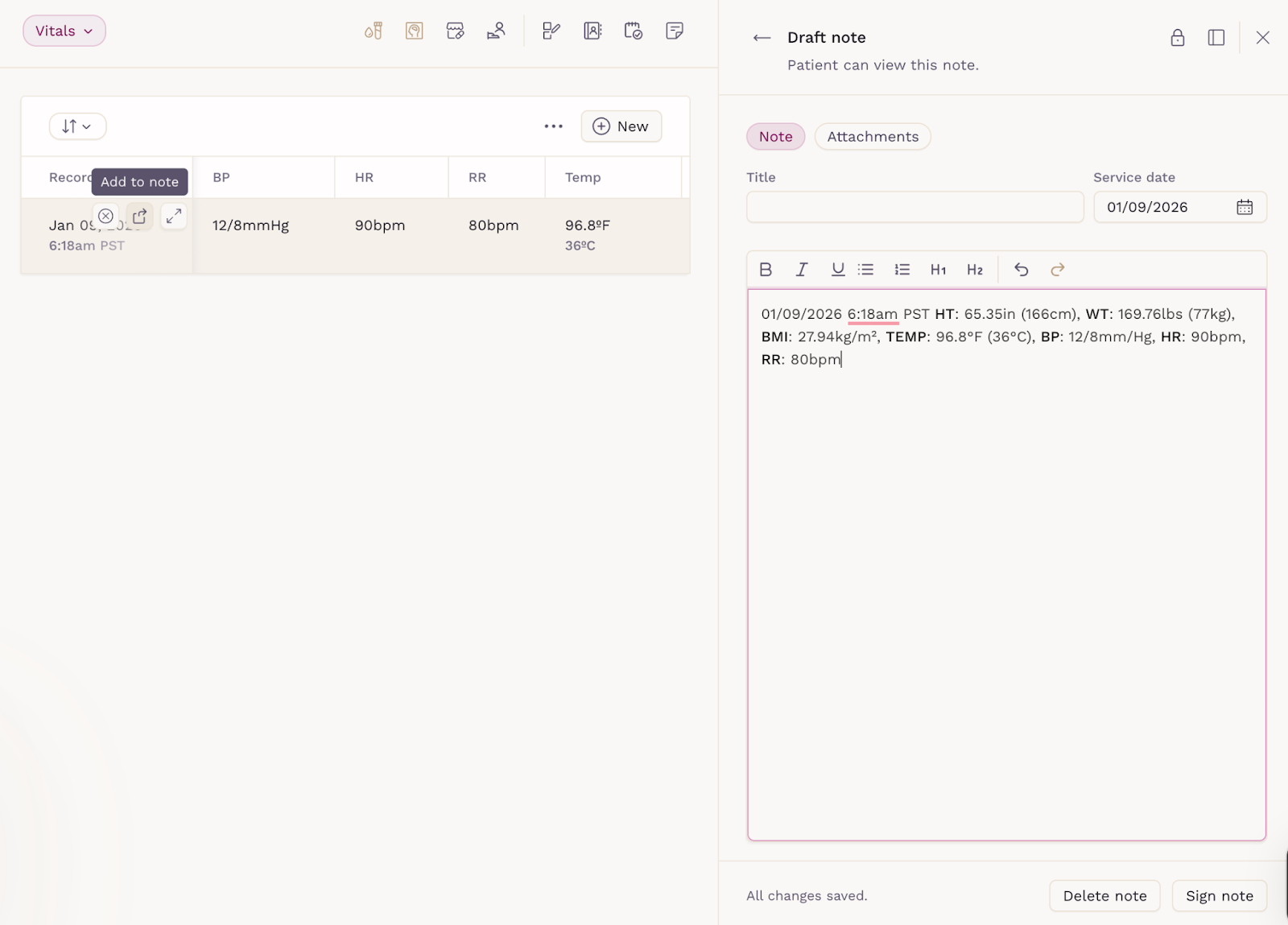
Task: Click inside the note text editor
Action: (1006, 564)
